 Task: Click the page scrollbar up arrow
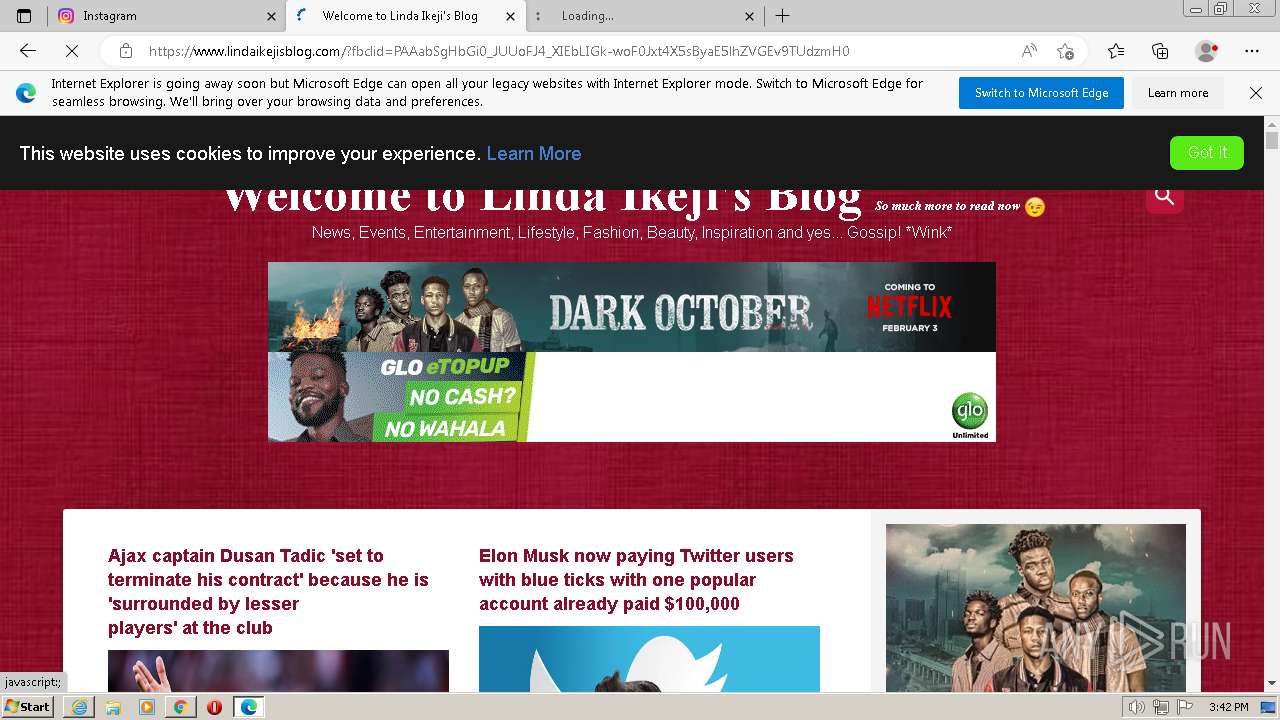point(1272,124)
